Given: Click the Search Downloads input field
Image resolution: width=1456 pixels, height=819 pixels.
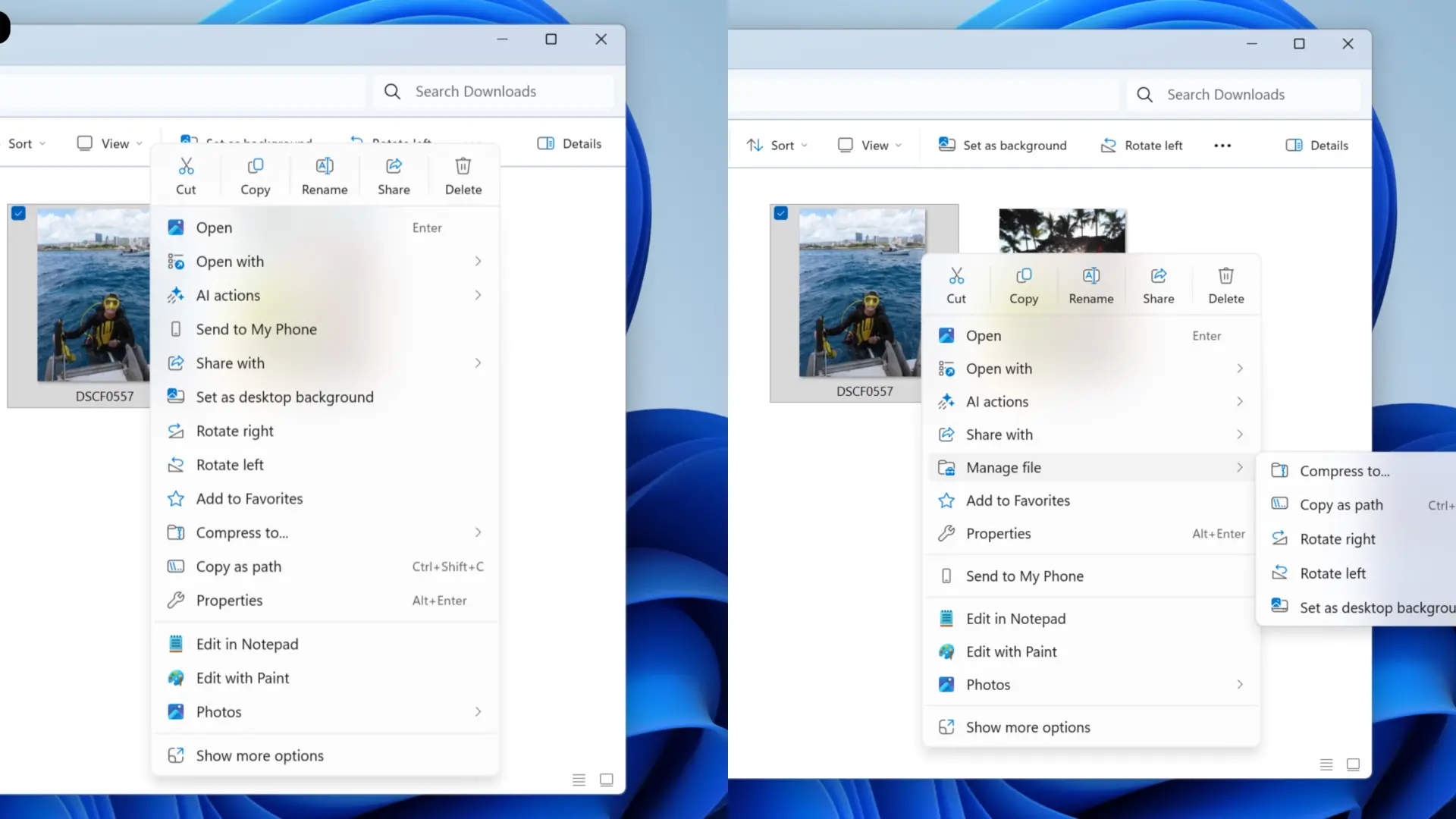Looking at the screenshot, I should (x=1244, y=94).
